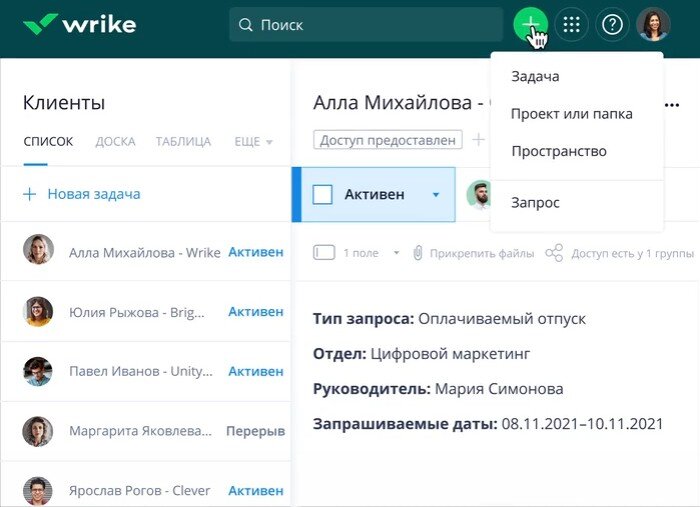Image resolution: width=700 pixels, height=507 pixels.
Task: Switch to the СПИСОК tab
Action: [48, 142]
